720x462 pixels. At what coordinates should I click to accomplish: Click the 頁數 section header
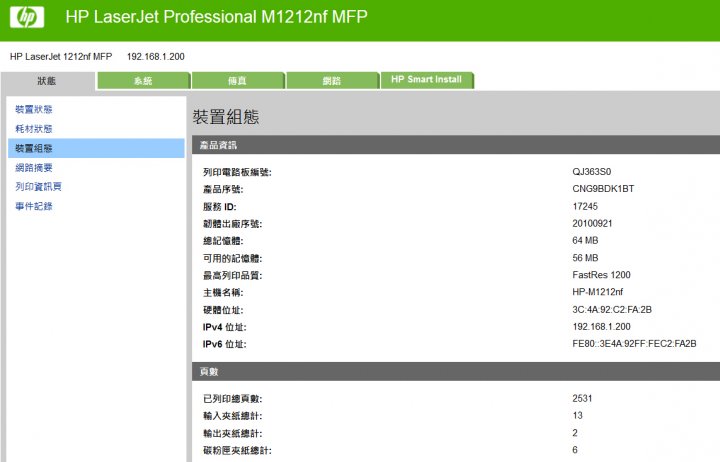pyautogui.click(x=456, y=372)
